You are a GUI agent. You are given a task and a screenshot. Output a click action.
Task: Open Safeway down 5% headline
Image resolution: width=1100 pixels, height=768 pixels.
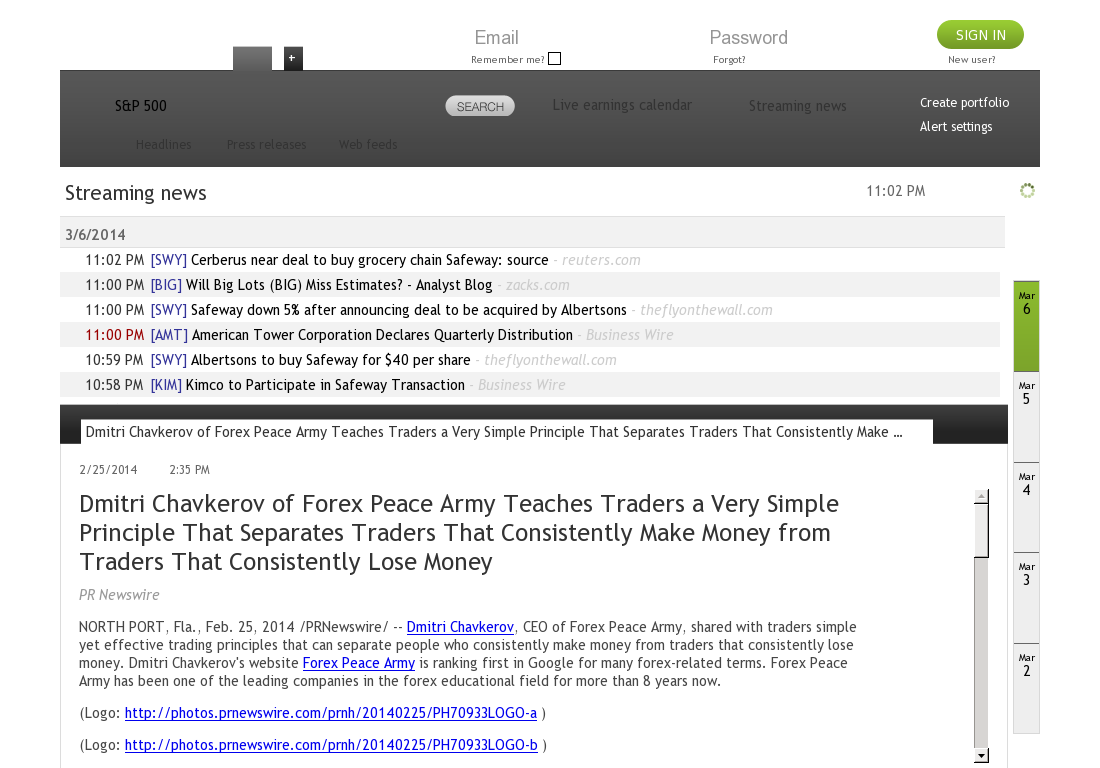tap(408, 310)
